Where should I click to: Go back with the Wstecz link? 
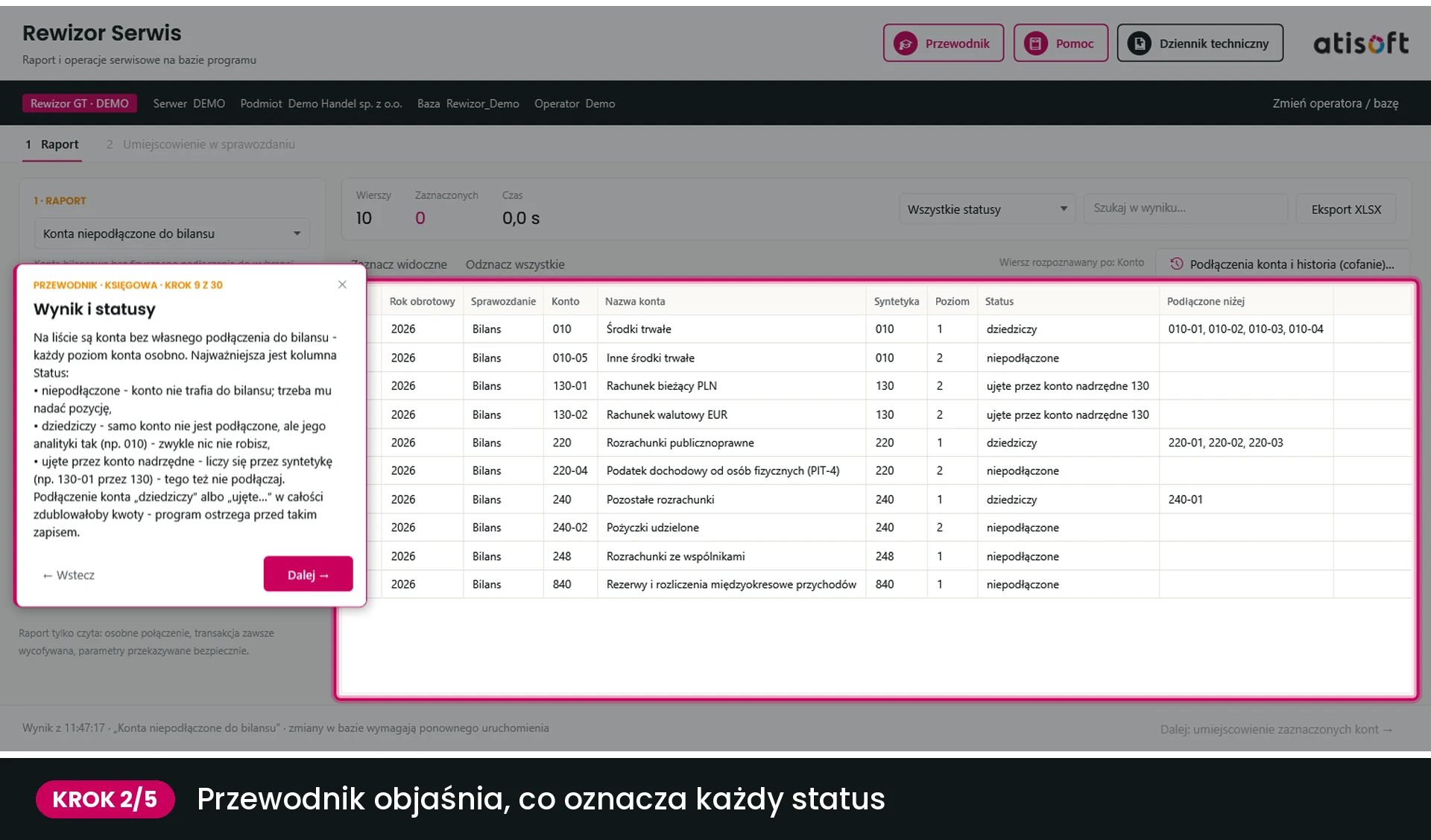point(69,575)
